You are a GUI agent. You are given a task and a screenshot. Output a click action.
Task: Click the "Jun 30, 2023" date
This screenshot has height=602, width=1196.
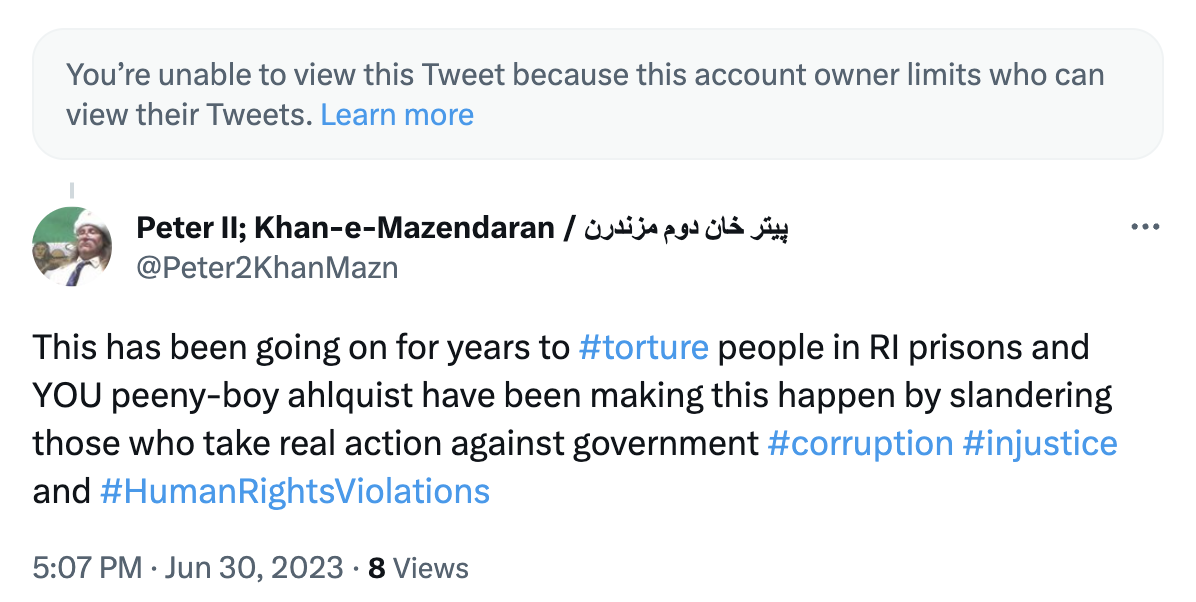point(255,568)
